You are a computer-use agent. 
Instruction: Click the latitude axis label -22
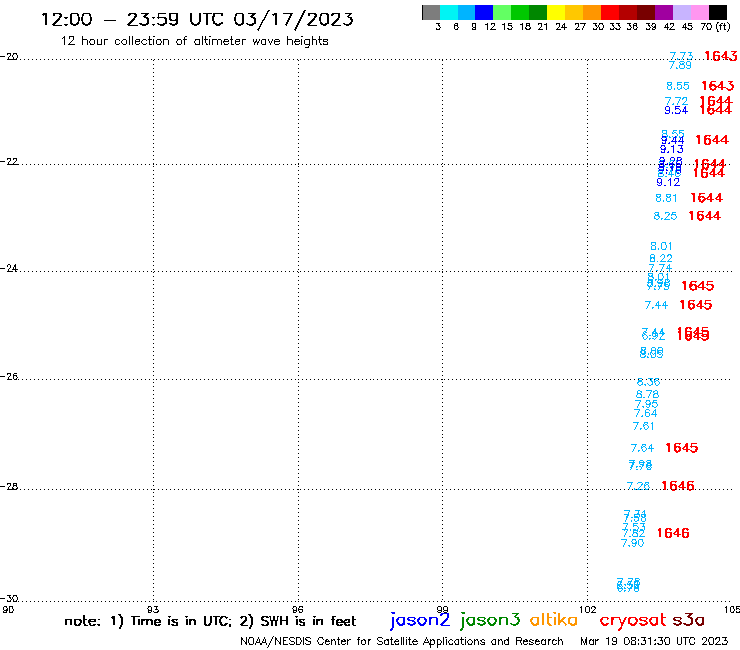click(x=10, y=162)
